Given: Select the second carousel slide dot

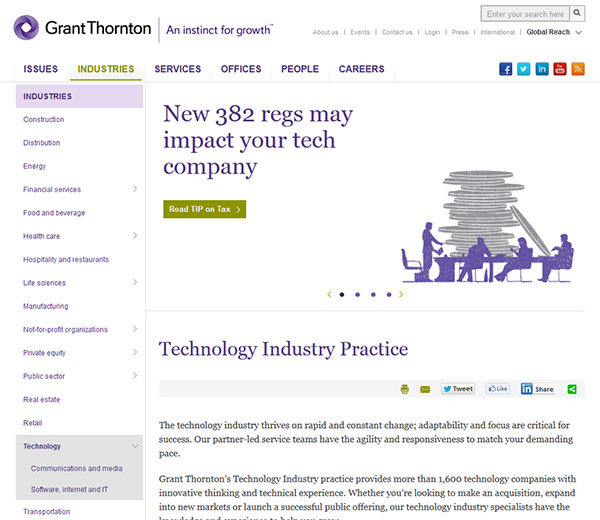Looking at the screenshot, I should tap(357, 295).
